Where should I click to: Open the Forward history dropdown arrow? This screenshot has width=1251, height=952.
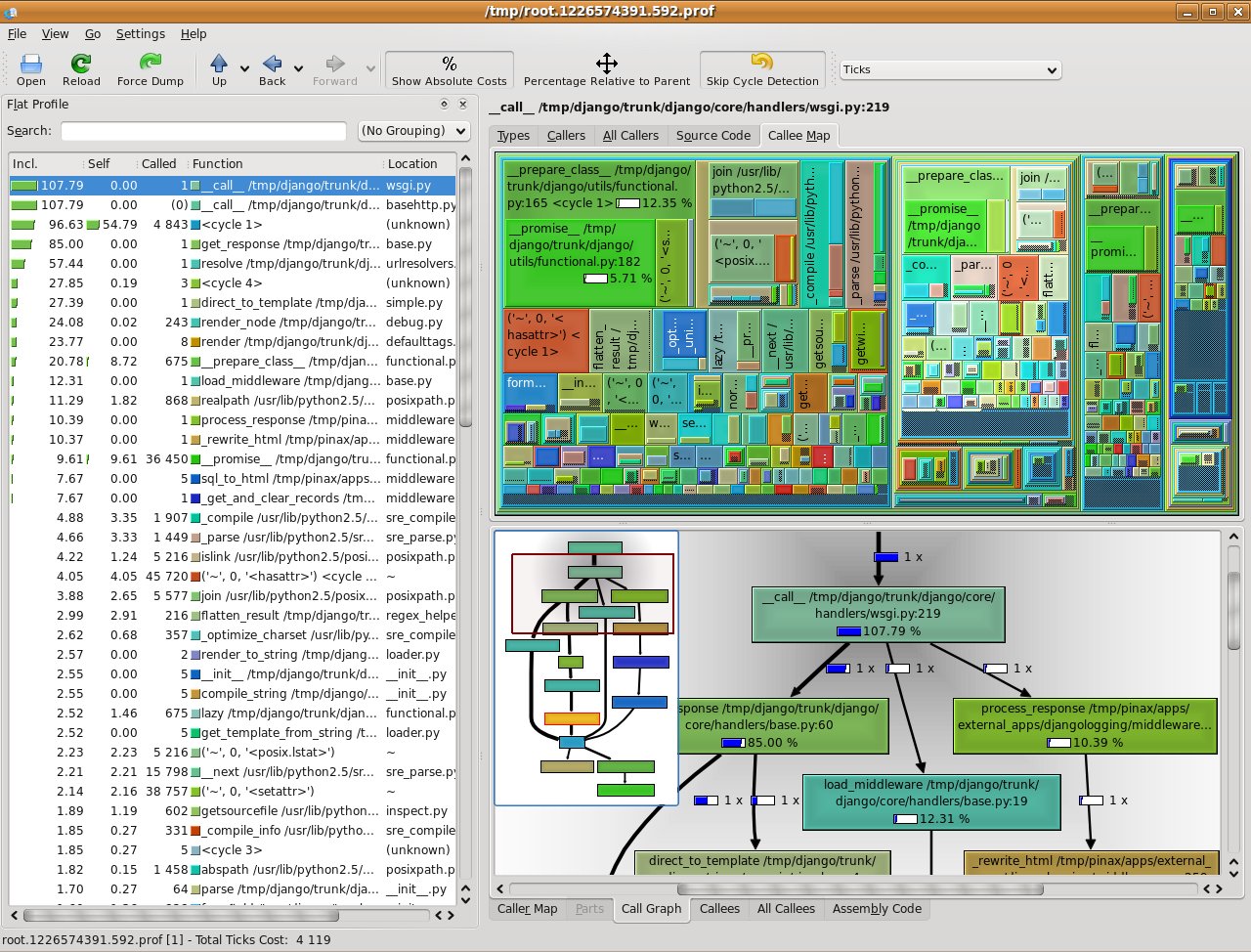[x=370, y=69]
